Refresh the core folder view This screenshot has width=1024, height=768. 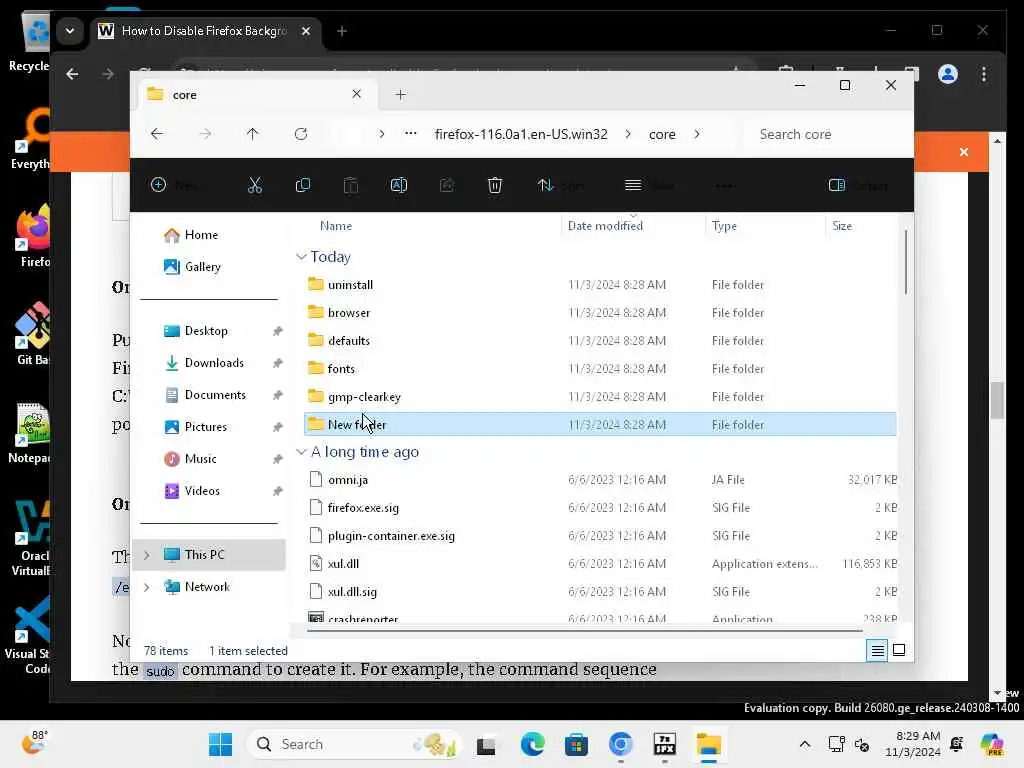point(300,134)
